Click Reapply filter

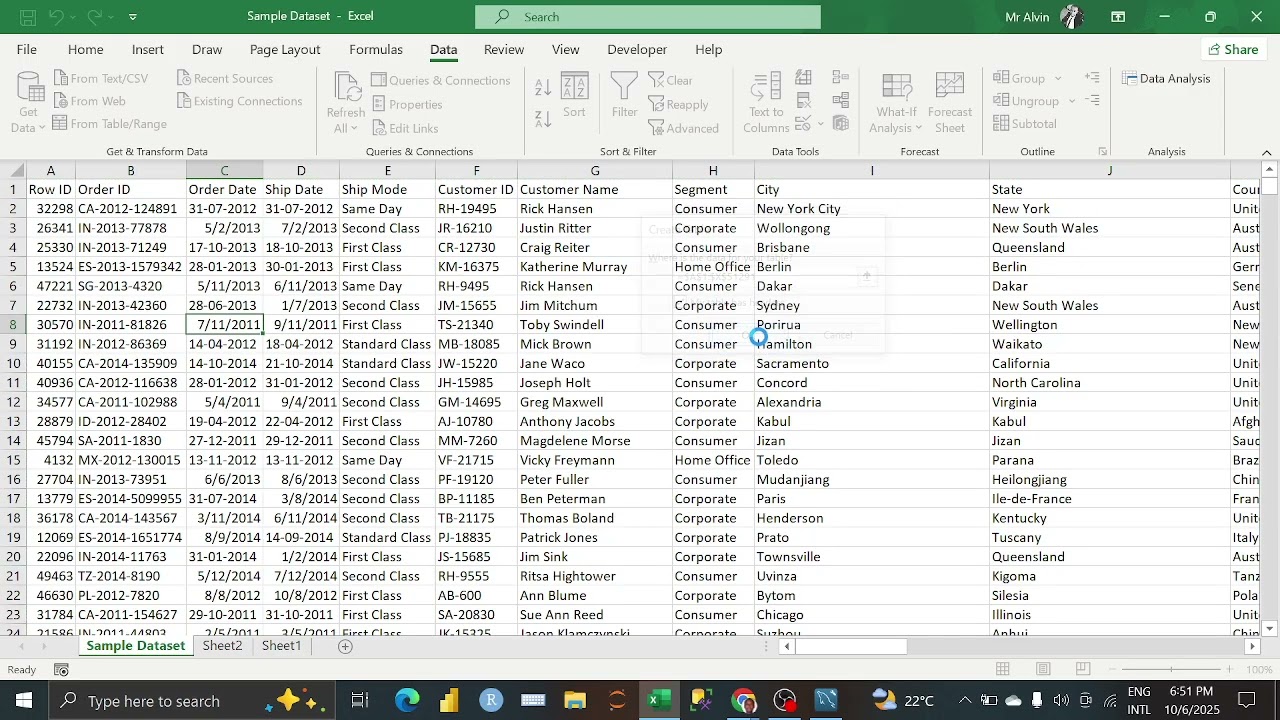point(678,104)
